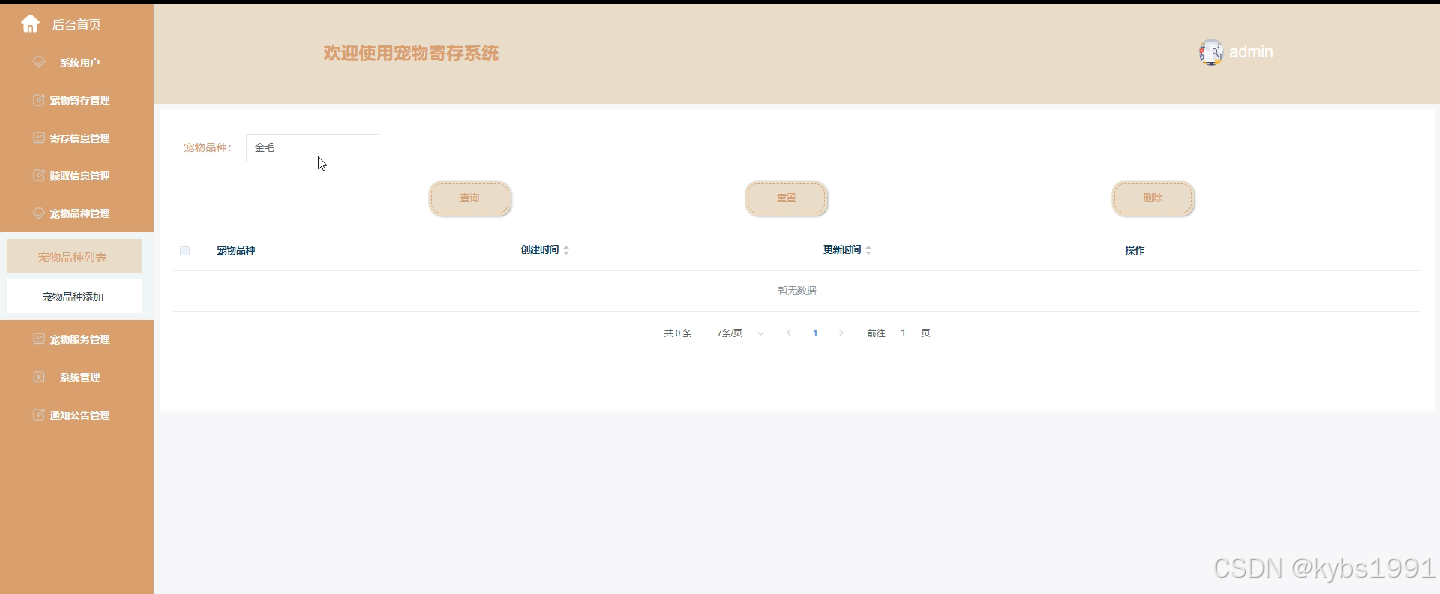1440x594 pixels.
Task: Open the 后台首页 menu item
Action: coord(77,24)
